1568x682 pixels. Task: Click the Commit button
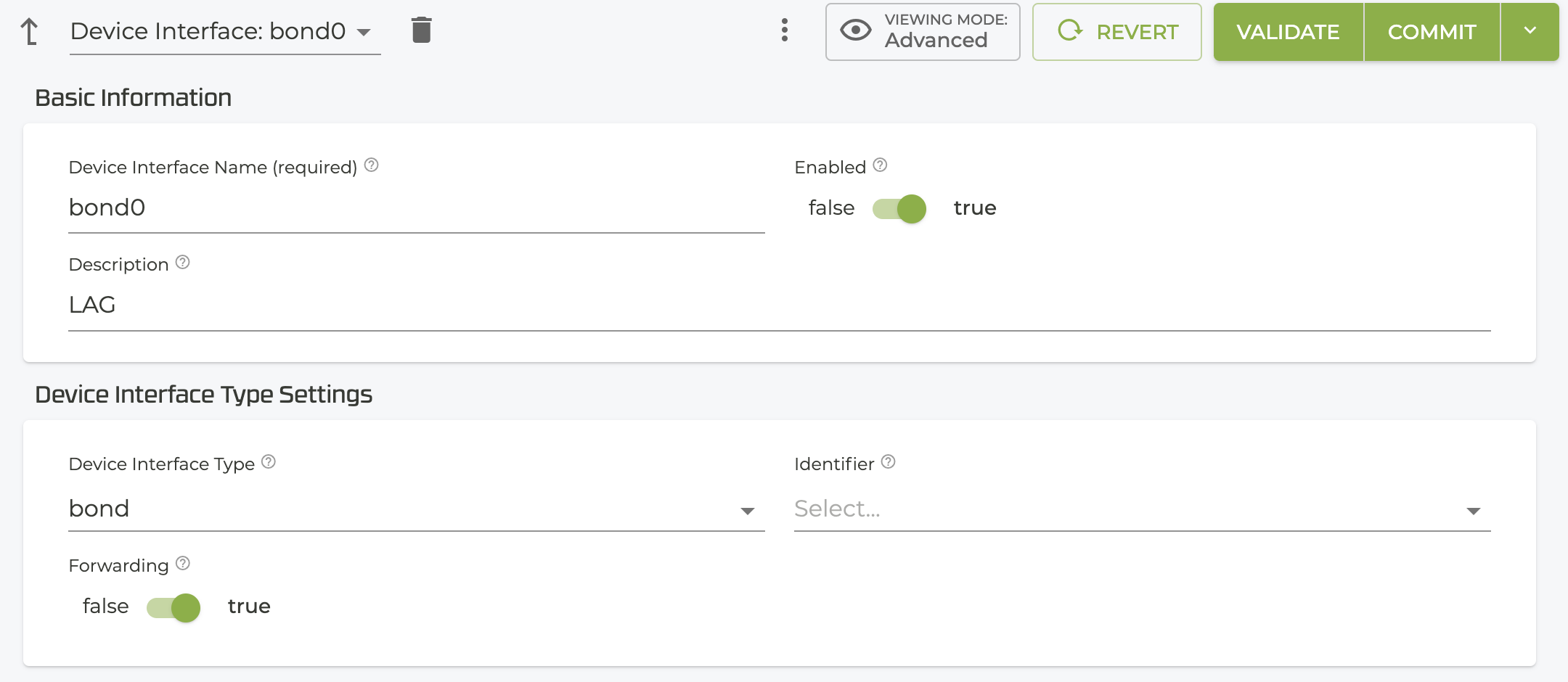pos(1432,32)
